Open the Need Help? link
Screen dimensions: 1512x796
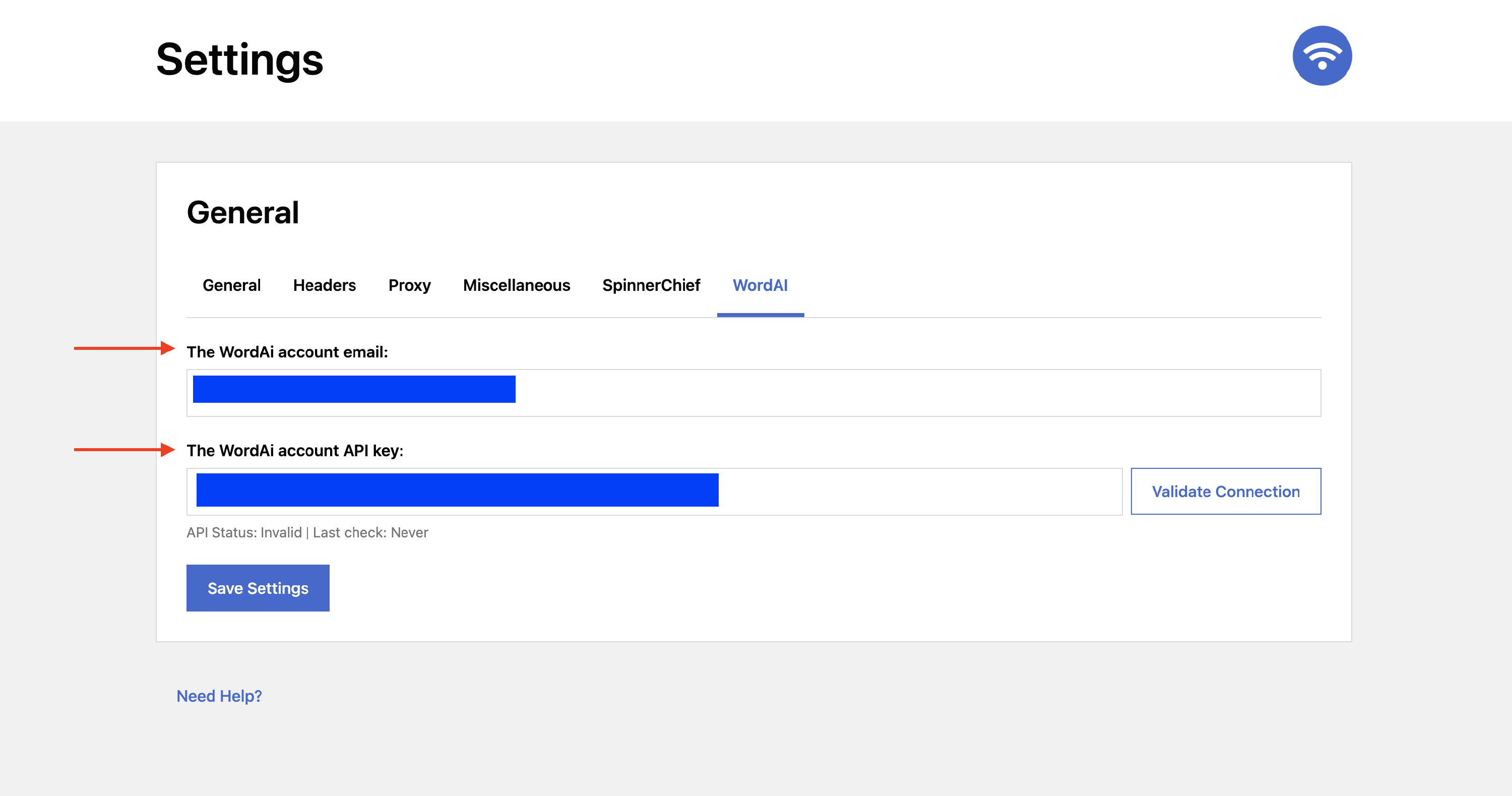[219, 696]
